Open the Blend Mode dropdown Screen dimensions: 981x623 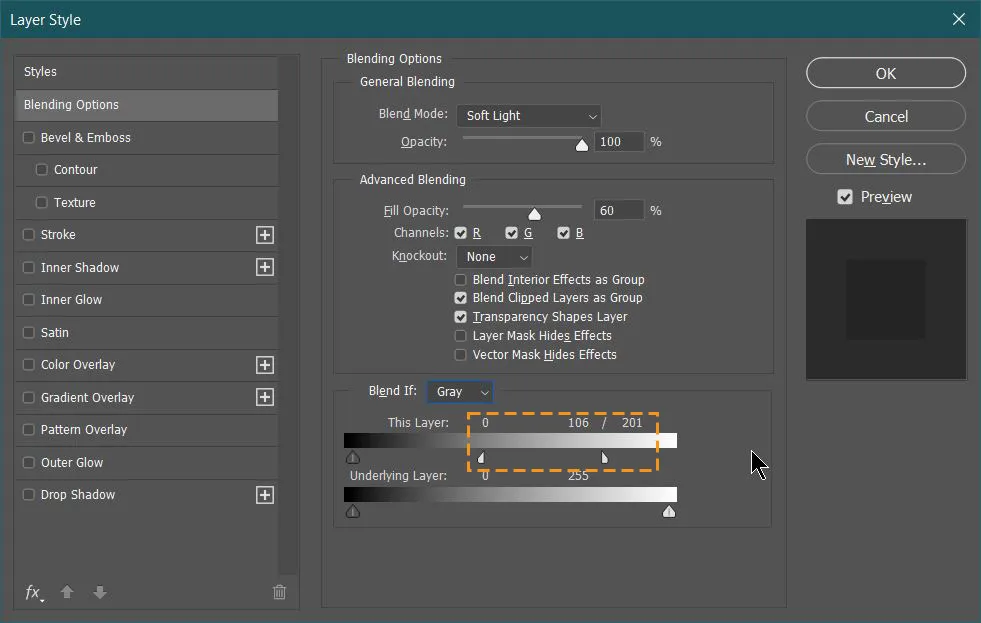click(x=528, y=115)
